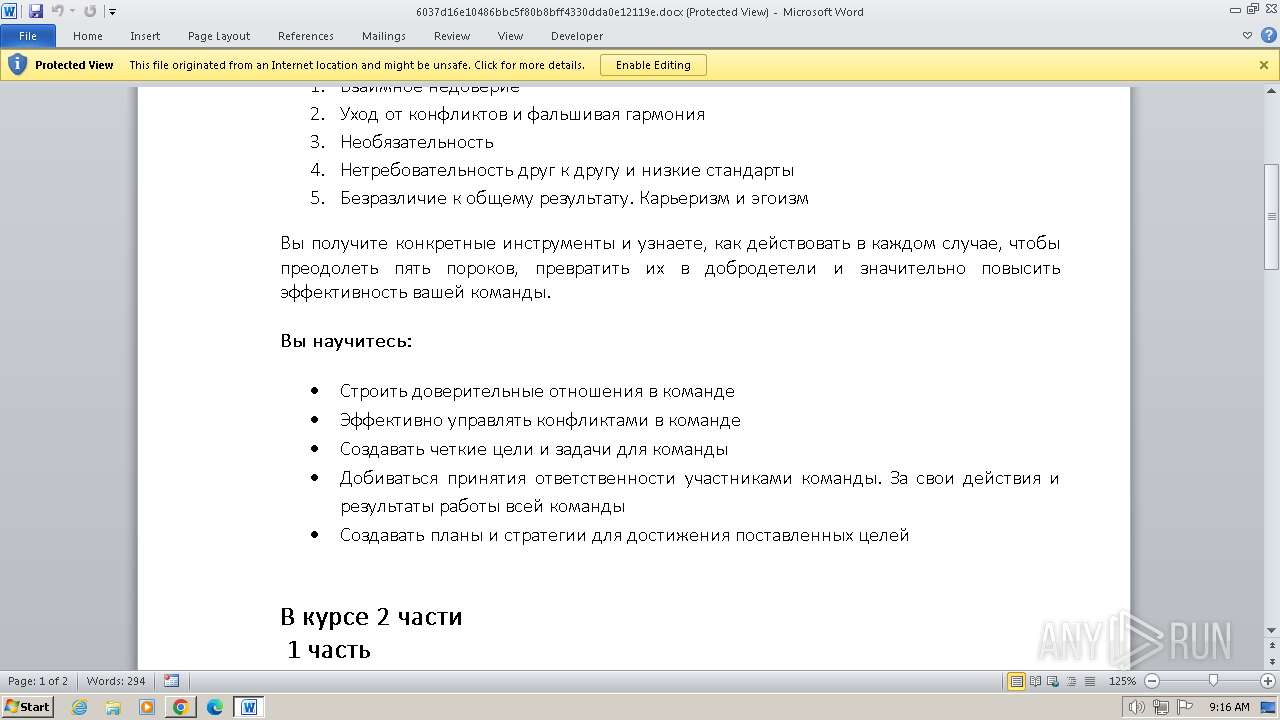The height and width of the screenshot is (720, 1280).
Task: Click the Zoom In plus button
Action: [1267, 681]
